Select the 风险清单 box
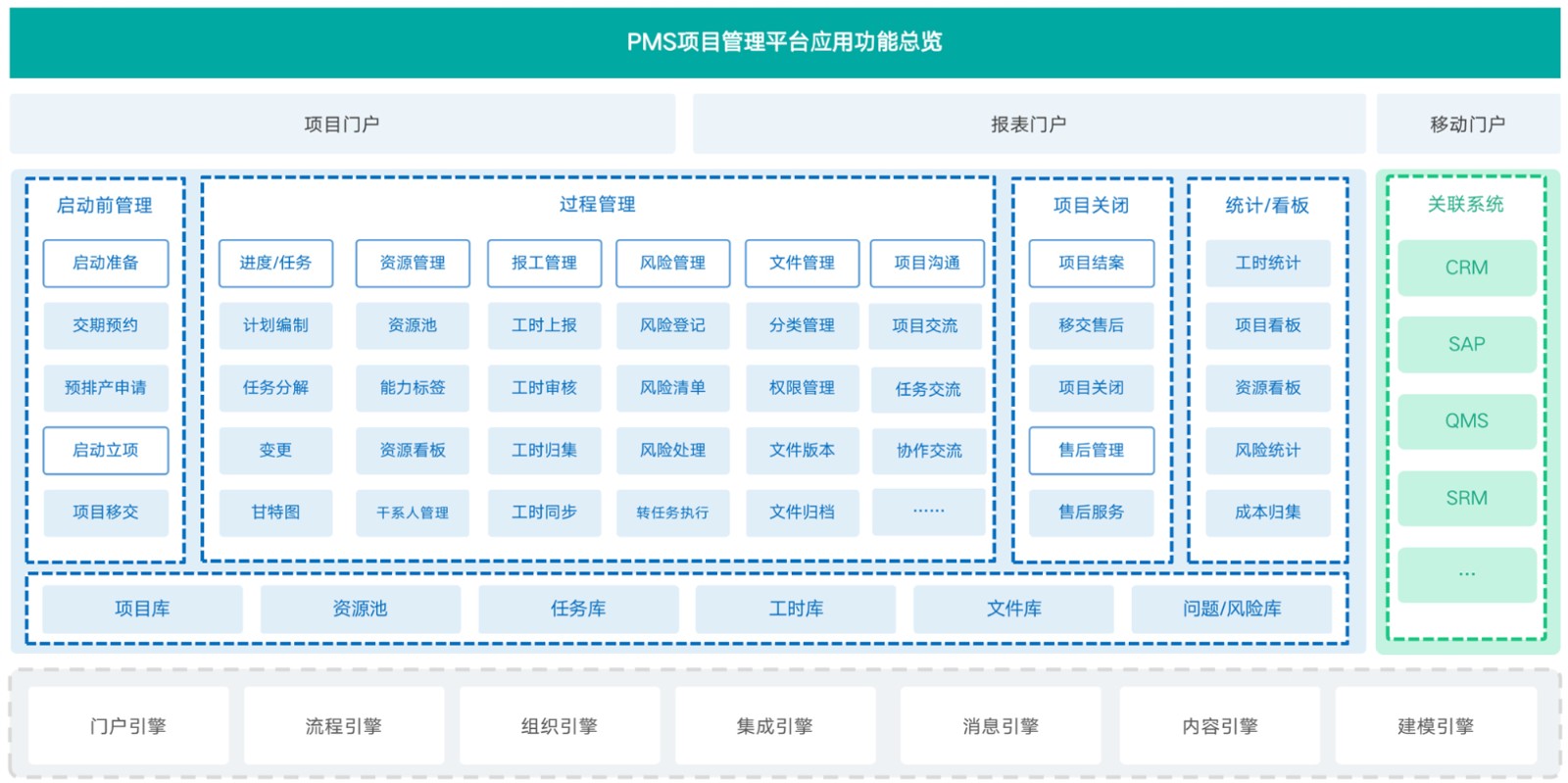1568x783 pixels. click(673, 388)
